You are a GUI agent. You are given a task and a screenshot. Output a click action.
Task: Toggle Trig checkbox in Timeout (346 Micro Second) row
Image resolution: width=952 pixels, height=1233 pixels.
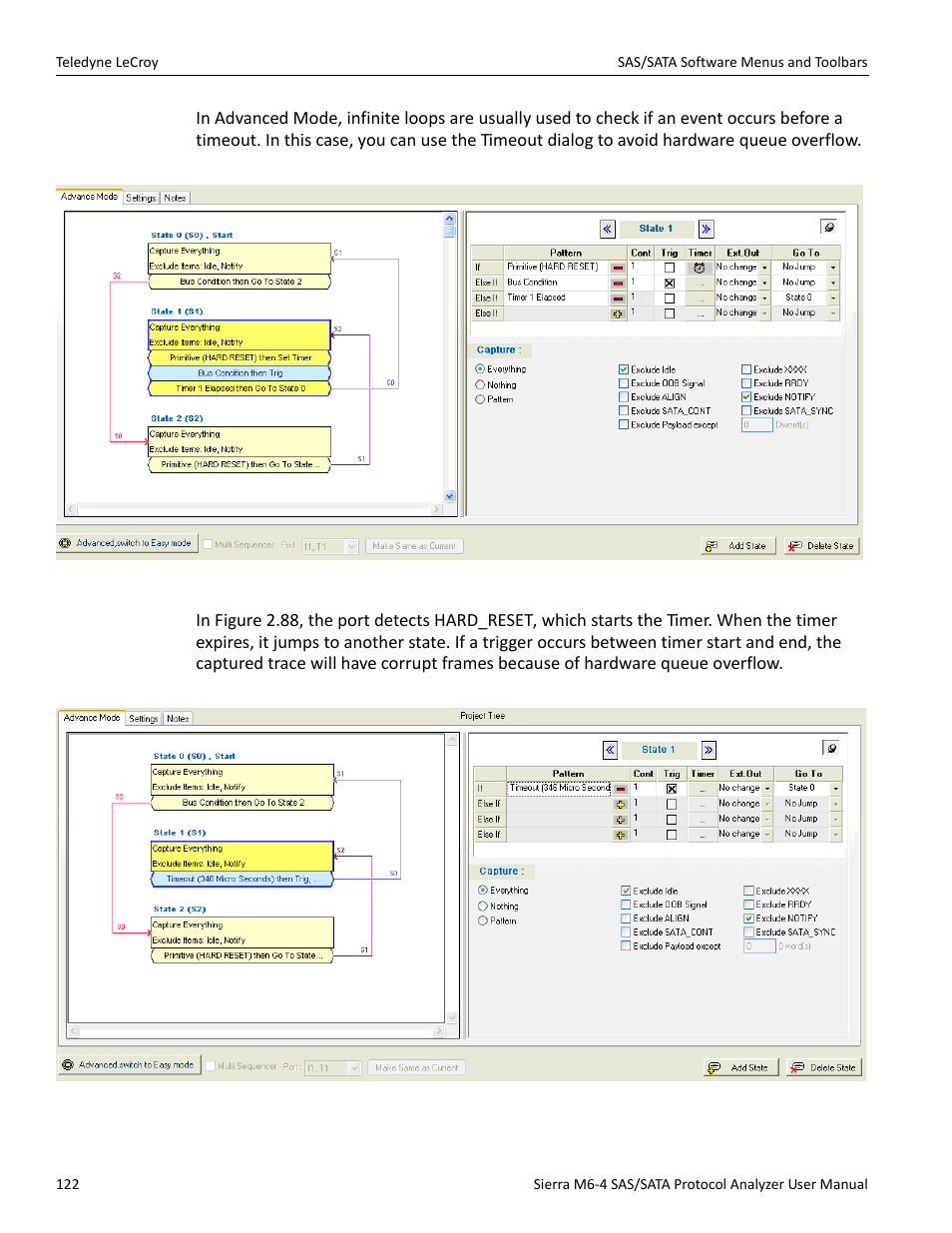tap(672, 789)
